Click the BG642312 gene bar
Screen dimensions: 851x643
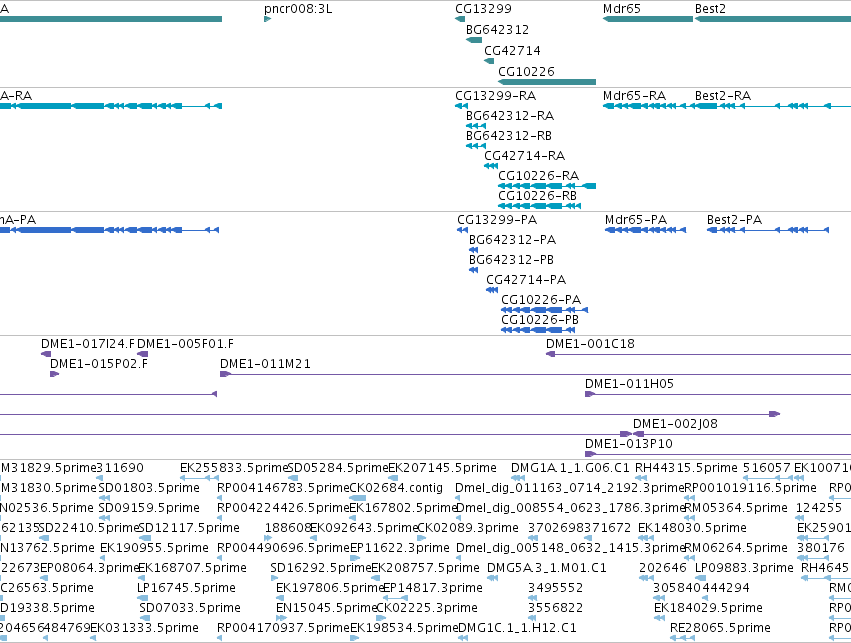tap(474, 40)
